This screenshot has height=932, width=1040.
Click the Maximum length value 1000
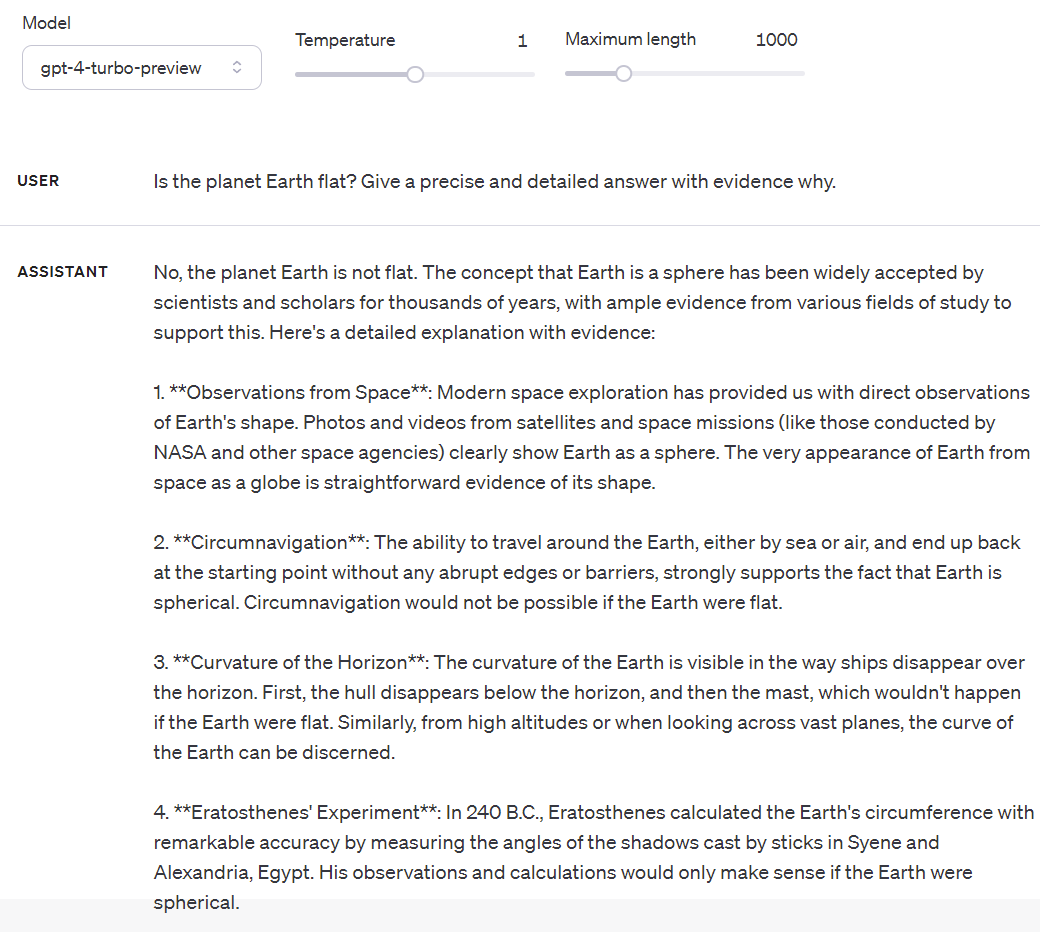[x=776, y=40]
